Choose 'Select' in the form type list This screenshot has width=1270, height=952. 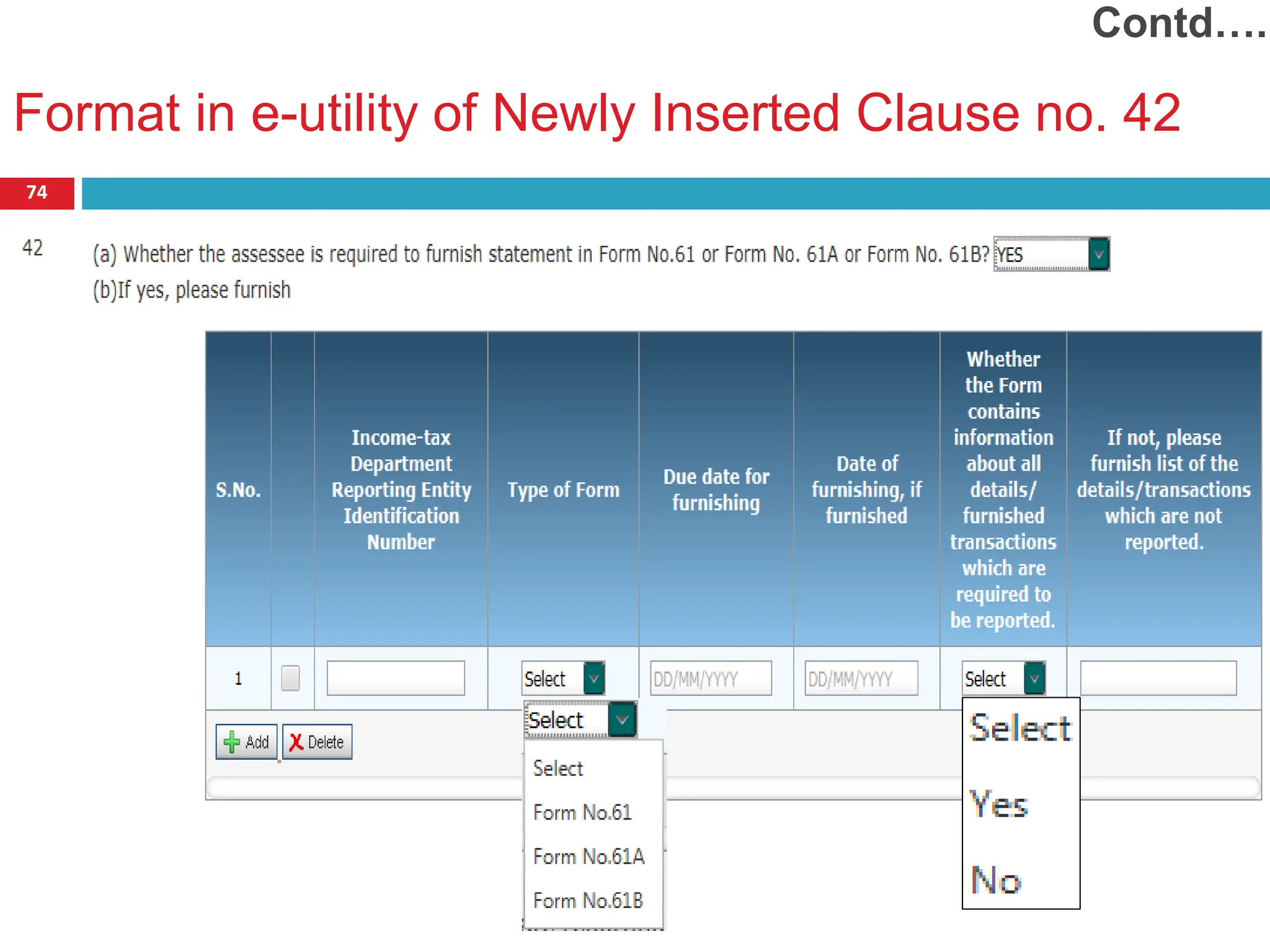[558, 769]
